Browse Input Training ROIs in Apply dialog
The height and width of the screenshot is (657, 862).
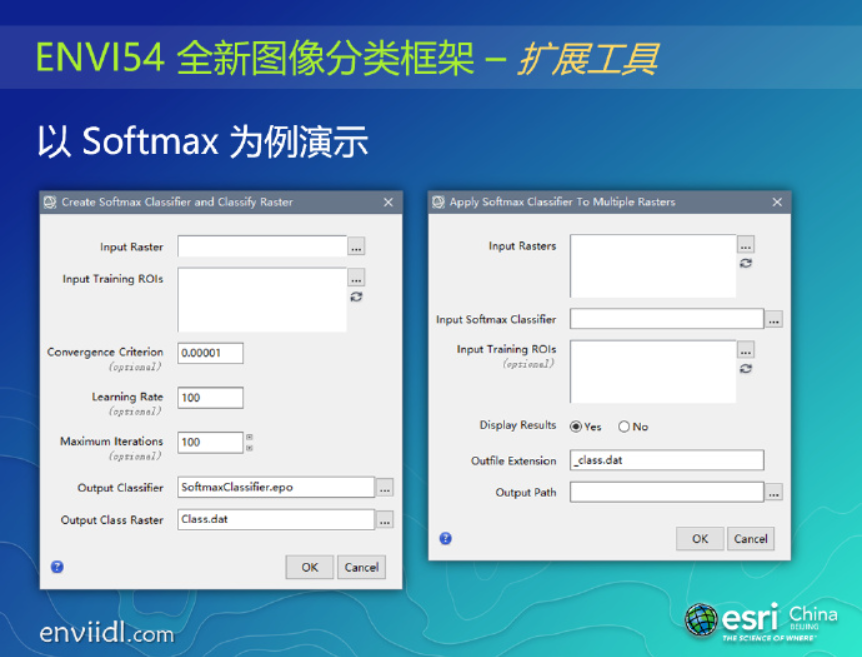coord(745,350)
